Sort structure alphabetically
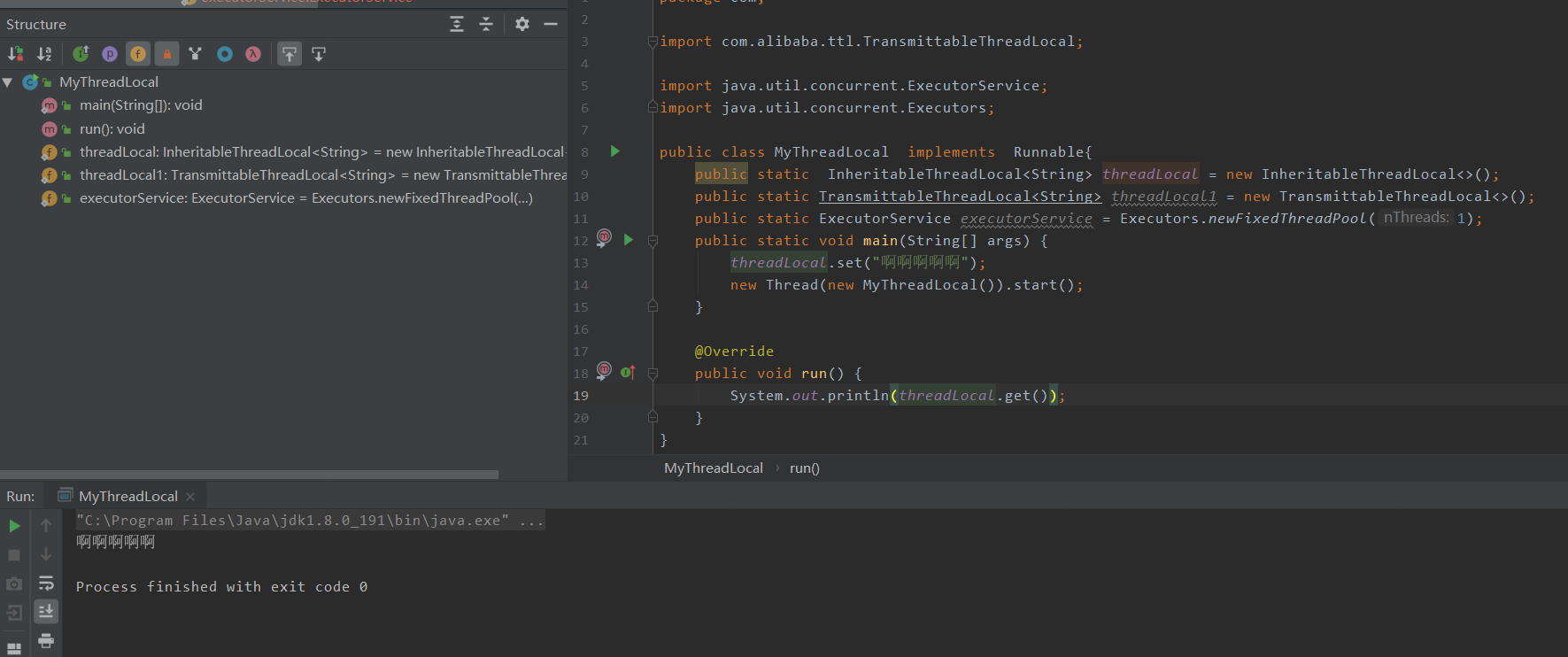 tap(44, 54)
